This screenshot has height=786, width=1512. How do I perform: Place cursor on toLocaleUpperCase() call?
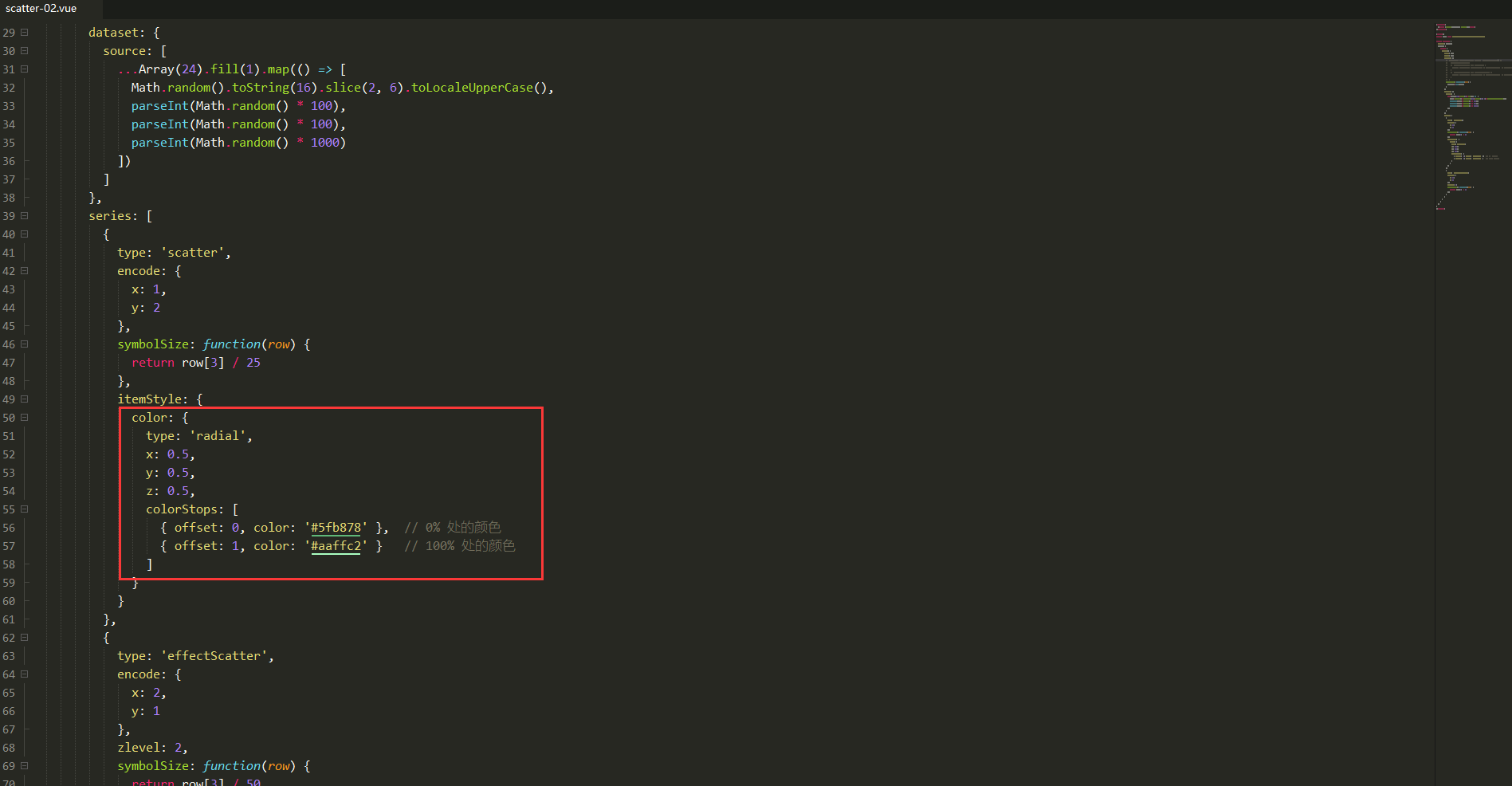click(480, 88)
